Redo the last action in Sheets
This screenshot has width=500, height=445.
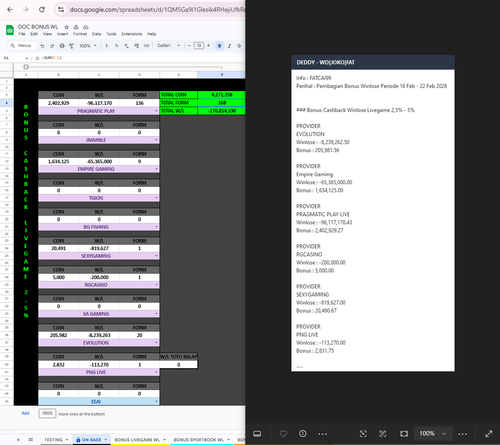coord(52,46)
